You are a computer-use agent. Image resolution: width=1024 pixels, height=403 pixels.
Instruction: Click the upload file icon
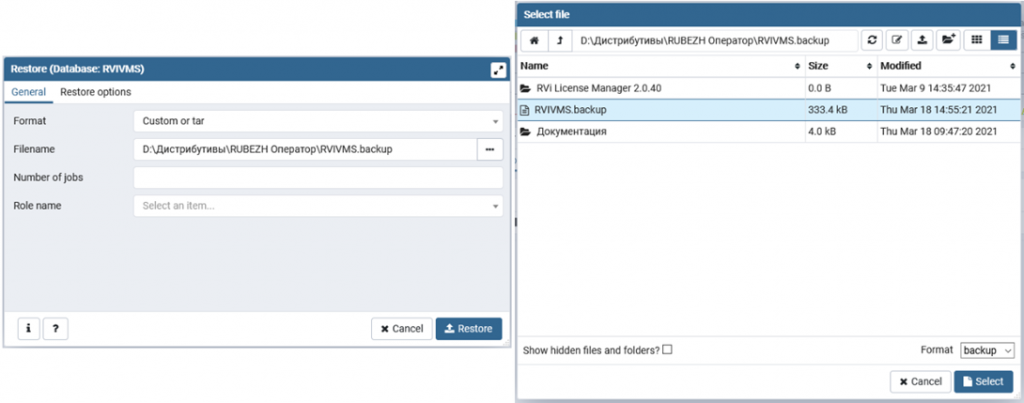point(921,40)
